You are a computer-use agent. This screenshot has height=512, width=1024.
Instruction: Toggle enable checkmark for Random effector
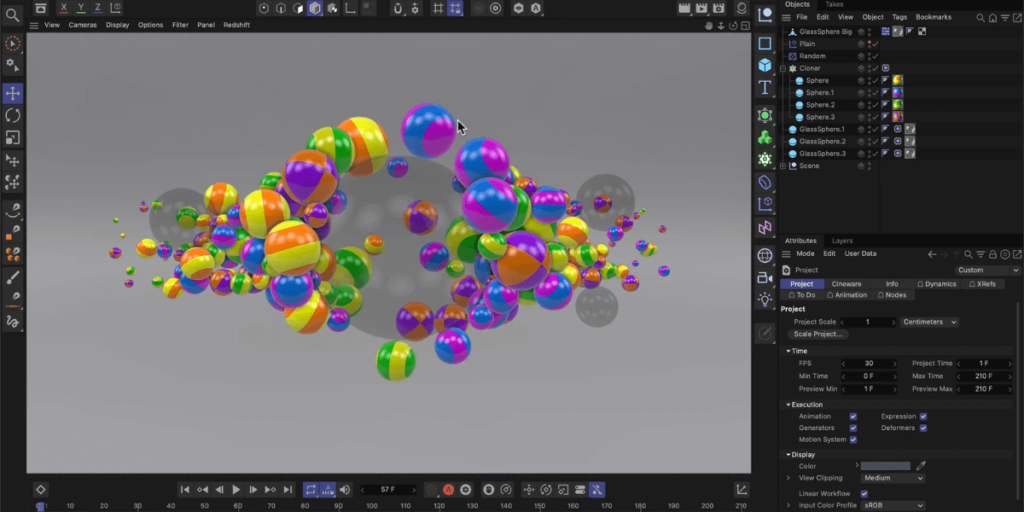[876, 56]
